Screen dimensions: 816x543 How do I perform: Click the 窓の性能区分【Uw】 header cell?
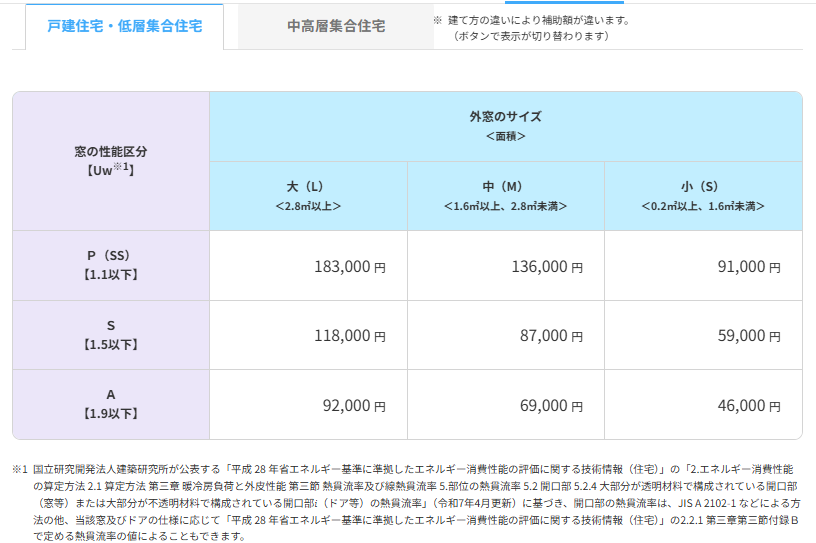point(111,161)
